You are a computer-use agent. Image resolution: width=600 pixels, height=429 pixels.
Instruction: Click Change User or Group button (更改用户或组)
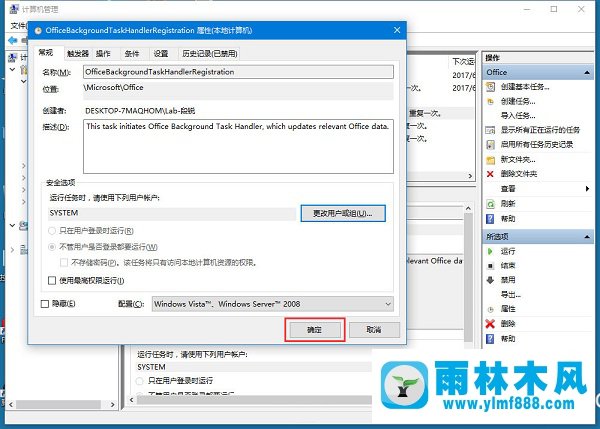point(343,214)
